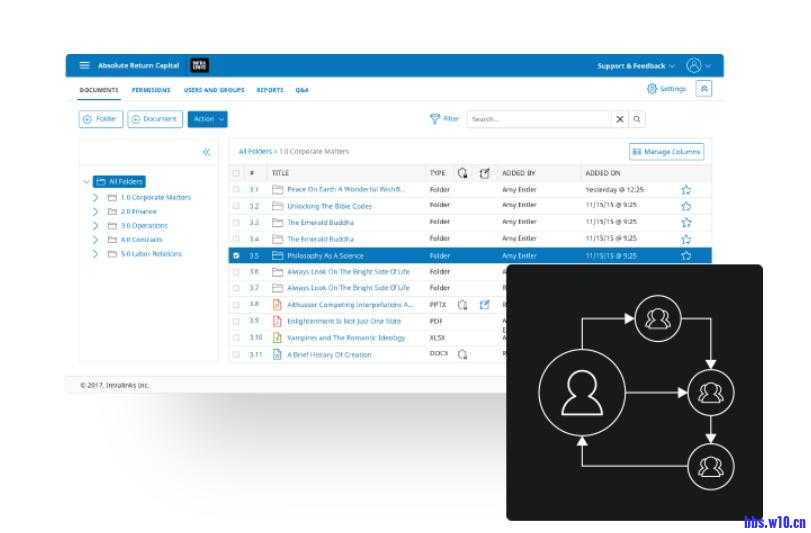Open the Support & Feedback menu
This screenshot has height=533, width=811.
tap(636, 66)
